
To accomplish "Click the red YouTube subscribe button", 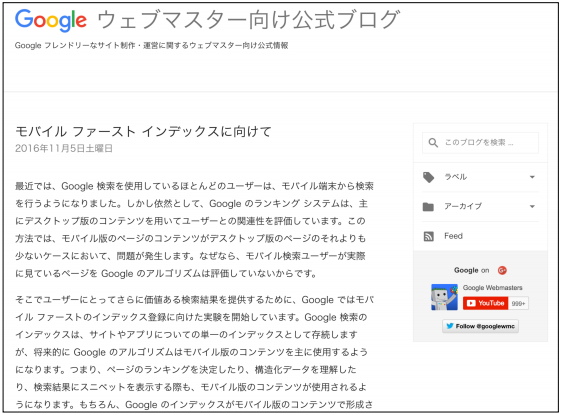I will pos(485,303).
